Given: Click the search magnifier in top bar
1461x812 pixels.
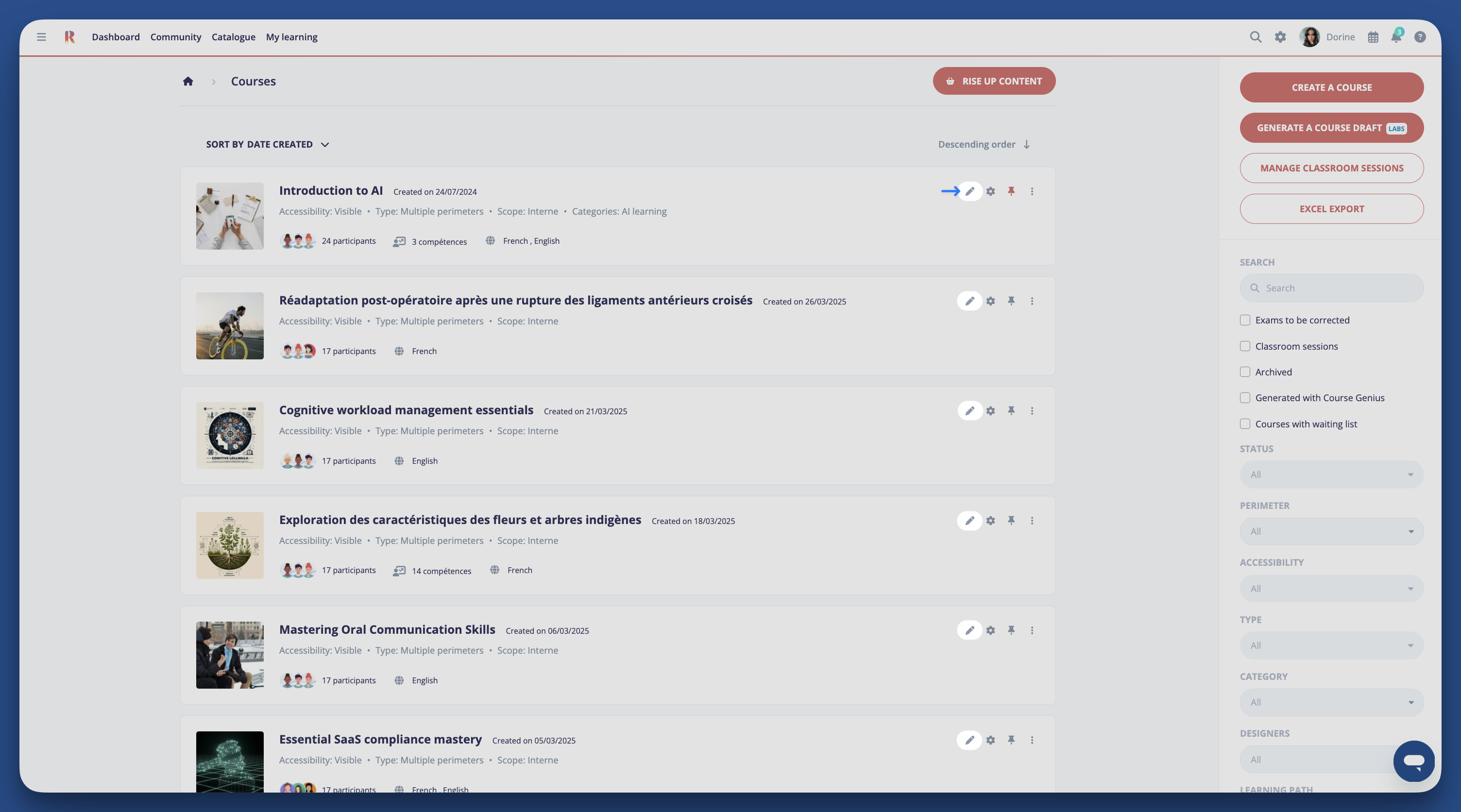Looking at the screenshot, I should 1255,37.
